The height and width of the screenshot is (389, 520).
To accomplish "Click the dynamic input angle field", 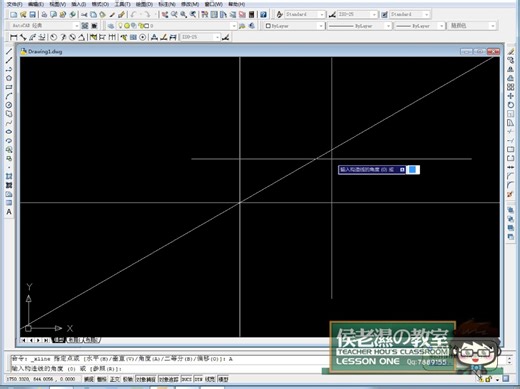I will 413,170.
